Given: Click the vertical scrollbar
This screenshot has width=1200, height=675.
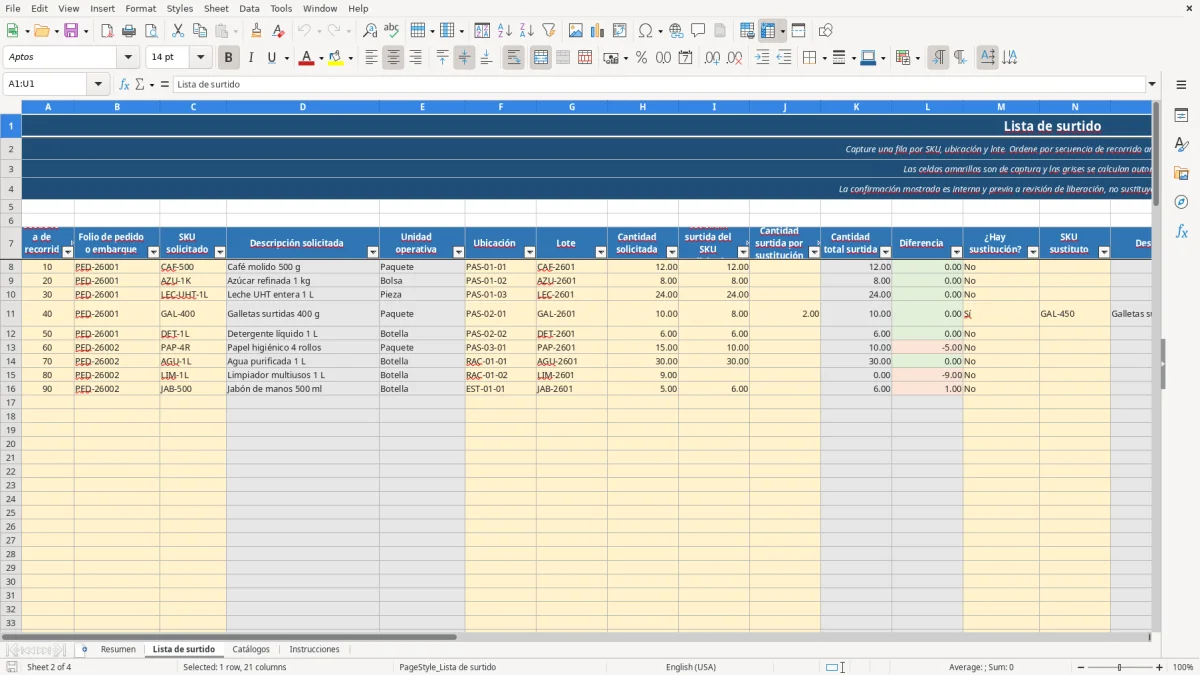Looking at the screenshot, I should (x=1157, y=365).
